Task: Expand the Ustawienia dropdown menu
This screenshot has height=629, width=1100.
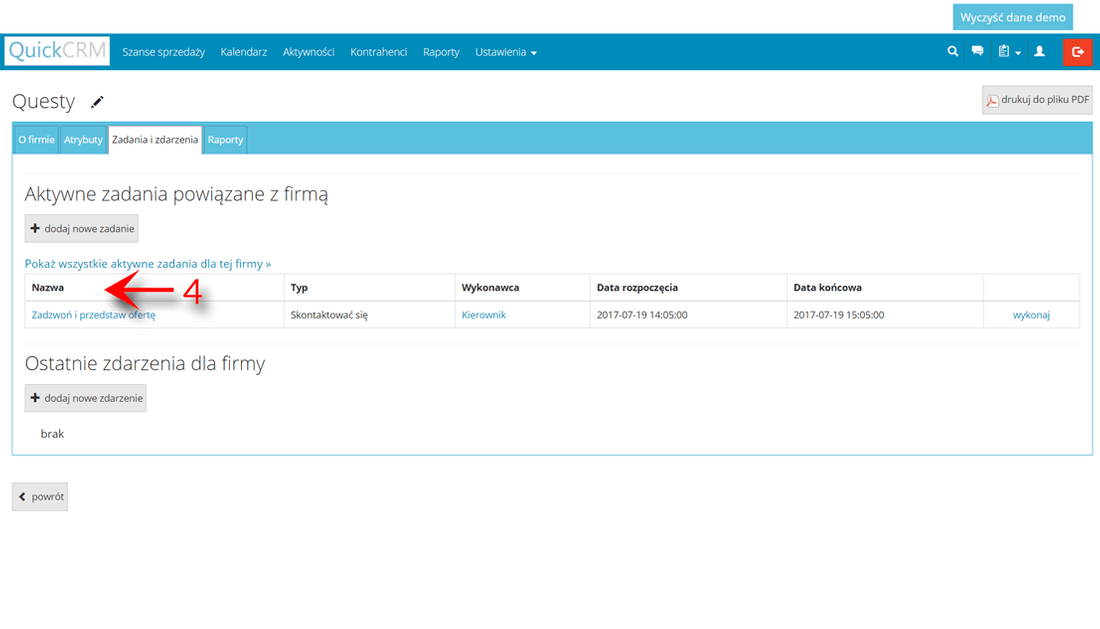Action: point(505,52)
